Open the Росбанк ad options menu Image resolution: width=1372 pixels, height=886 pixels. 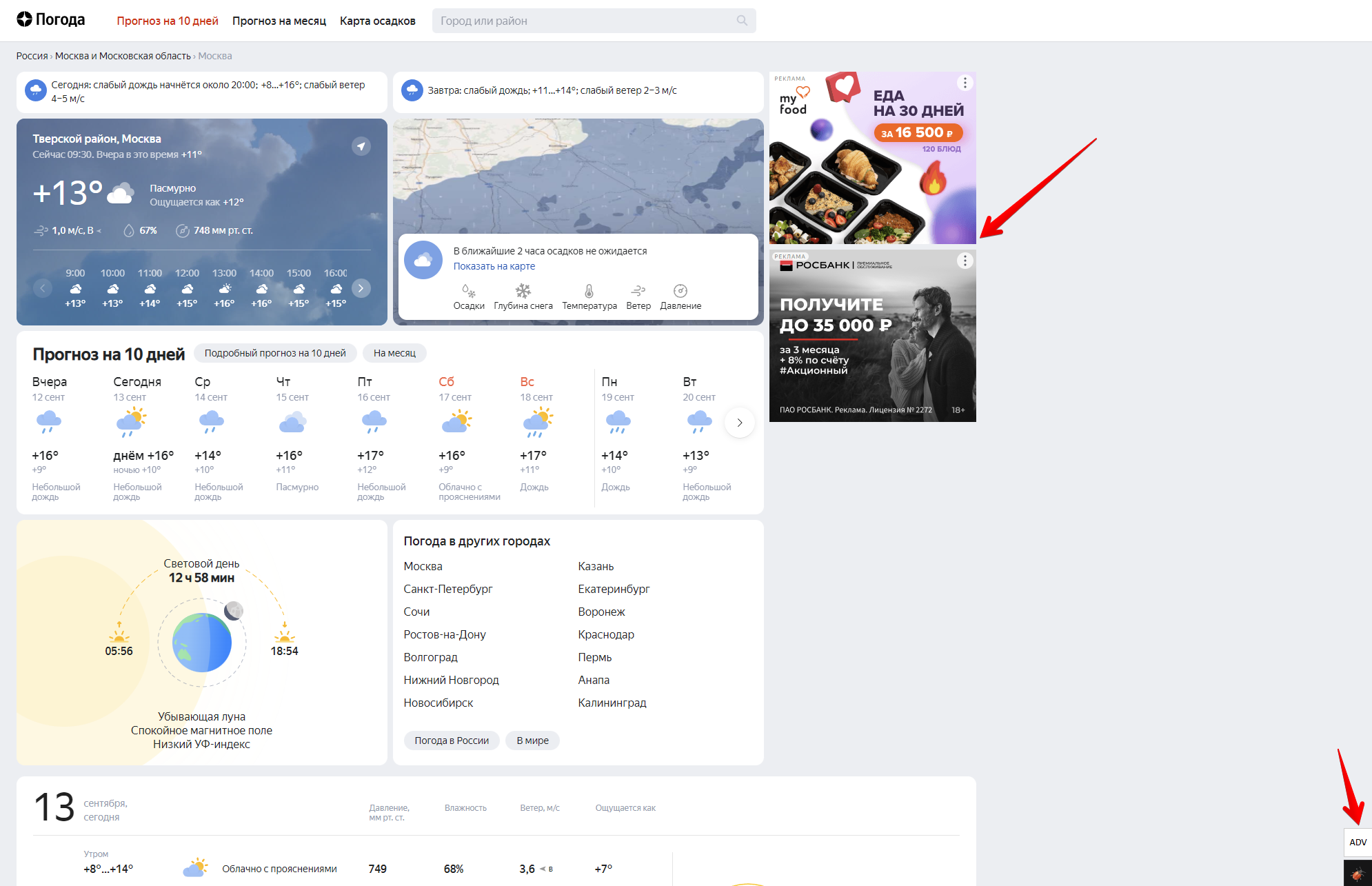(x=965, y=261)
